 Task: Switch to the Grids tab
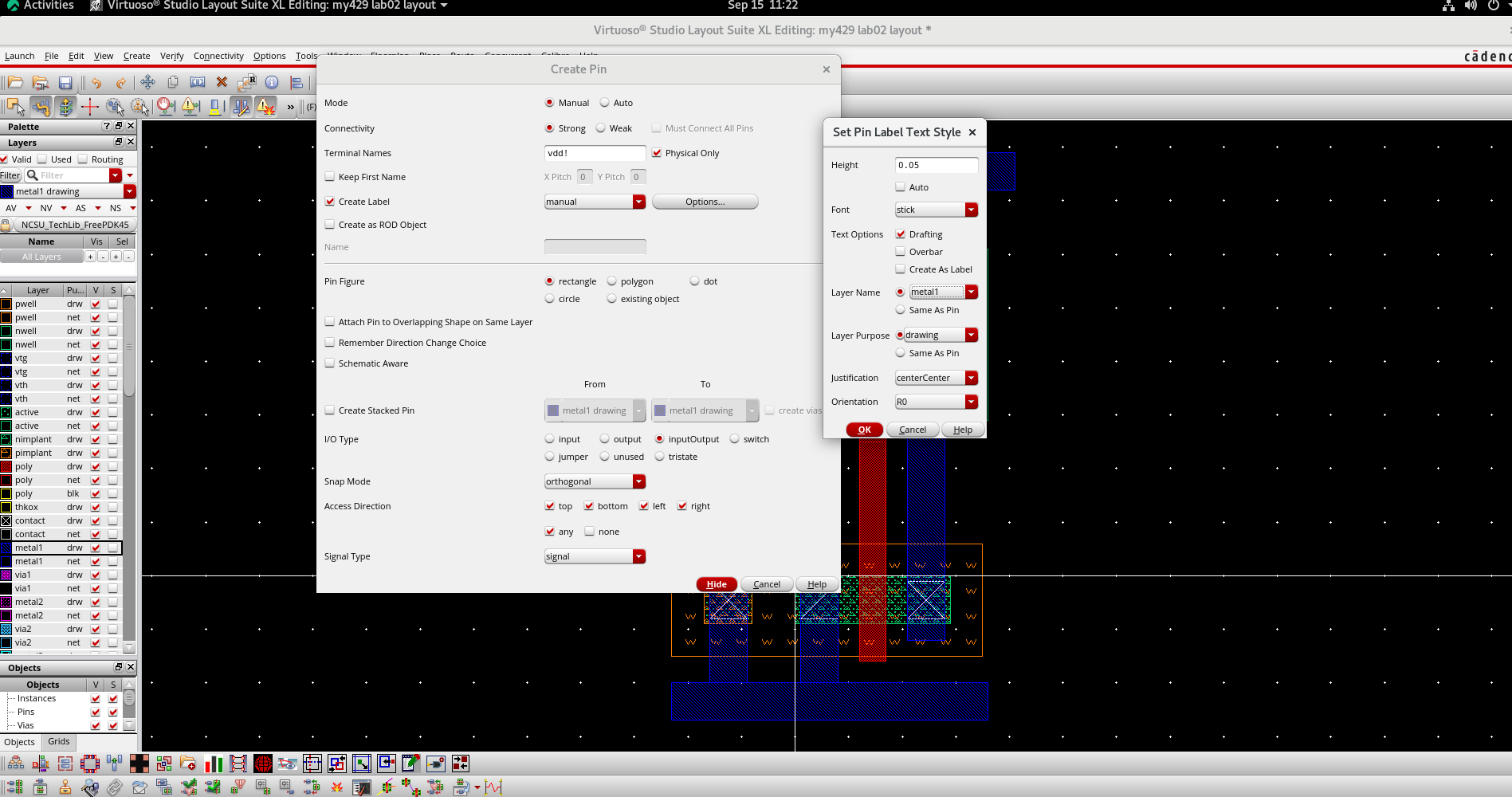[59, 741]
